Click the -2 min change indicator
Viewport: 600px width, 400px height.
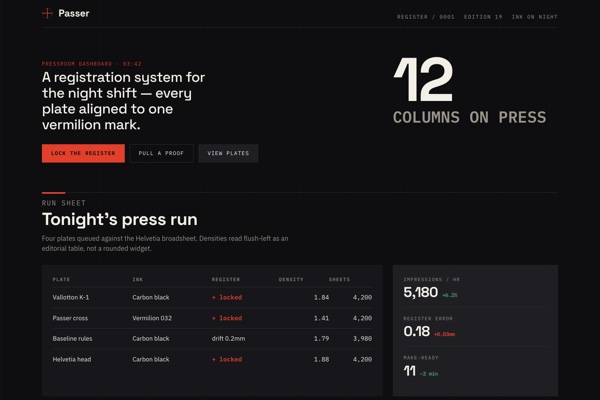429,374
